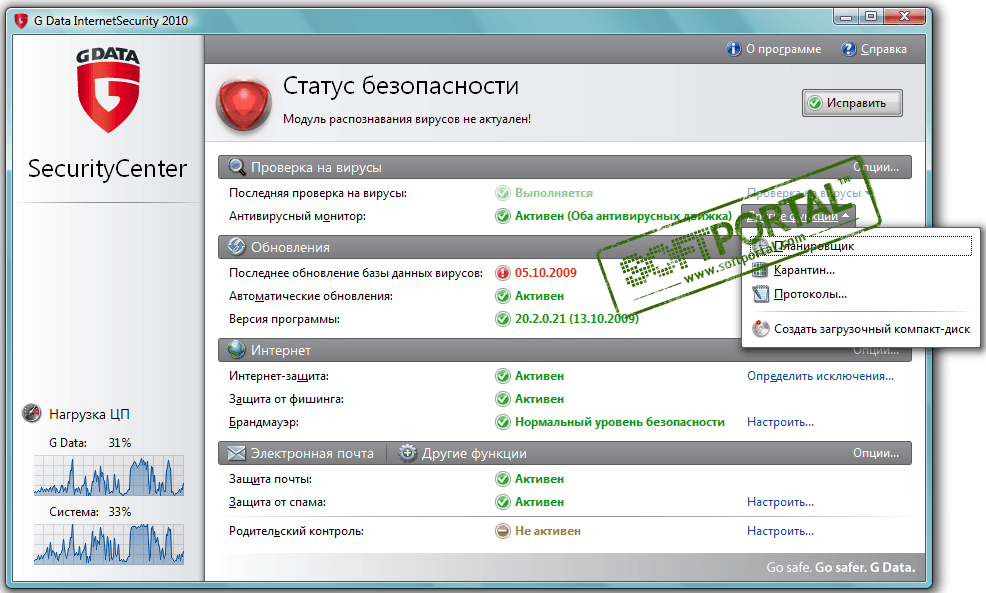Click the red warning icon beside 05.10.2009
The image size is (986, 593).
[x=502, y=273]
